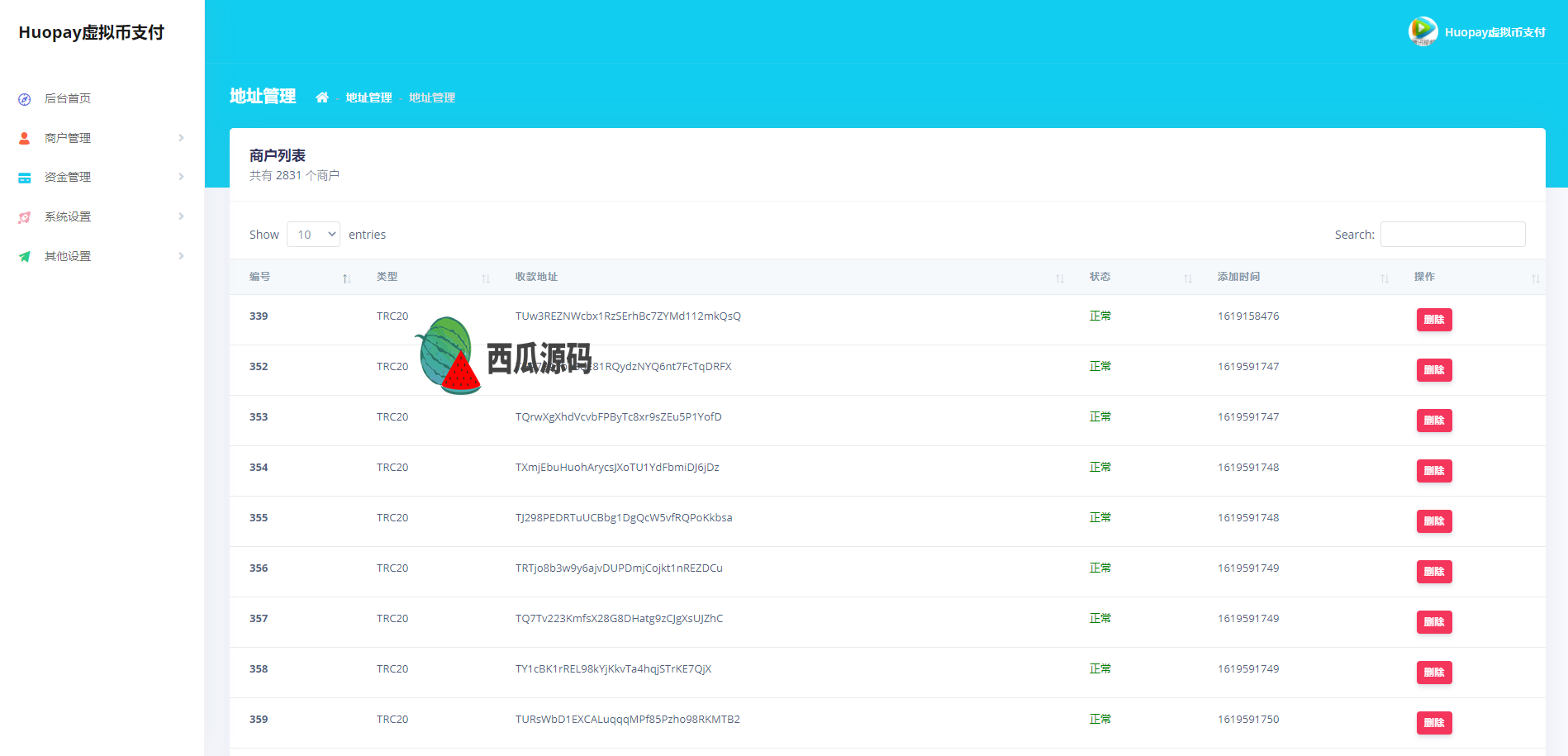Delete row 356 with 删除 button
1568x756 pixels.
point(1434,572)
